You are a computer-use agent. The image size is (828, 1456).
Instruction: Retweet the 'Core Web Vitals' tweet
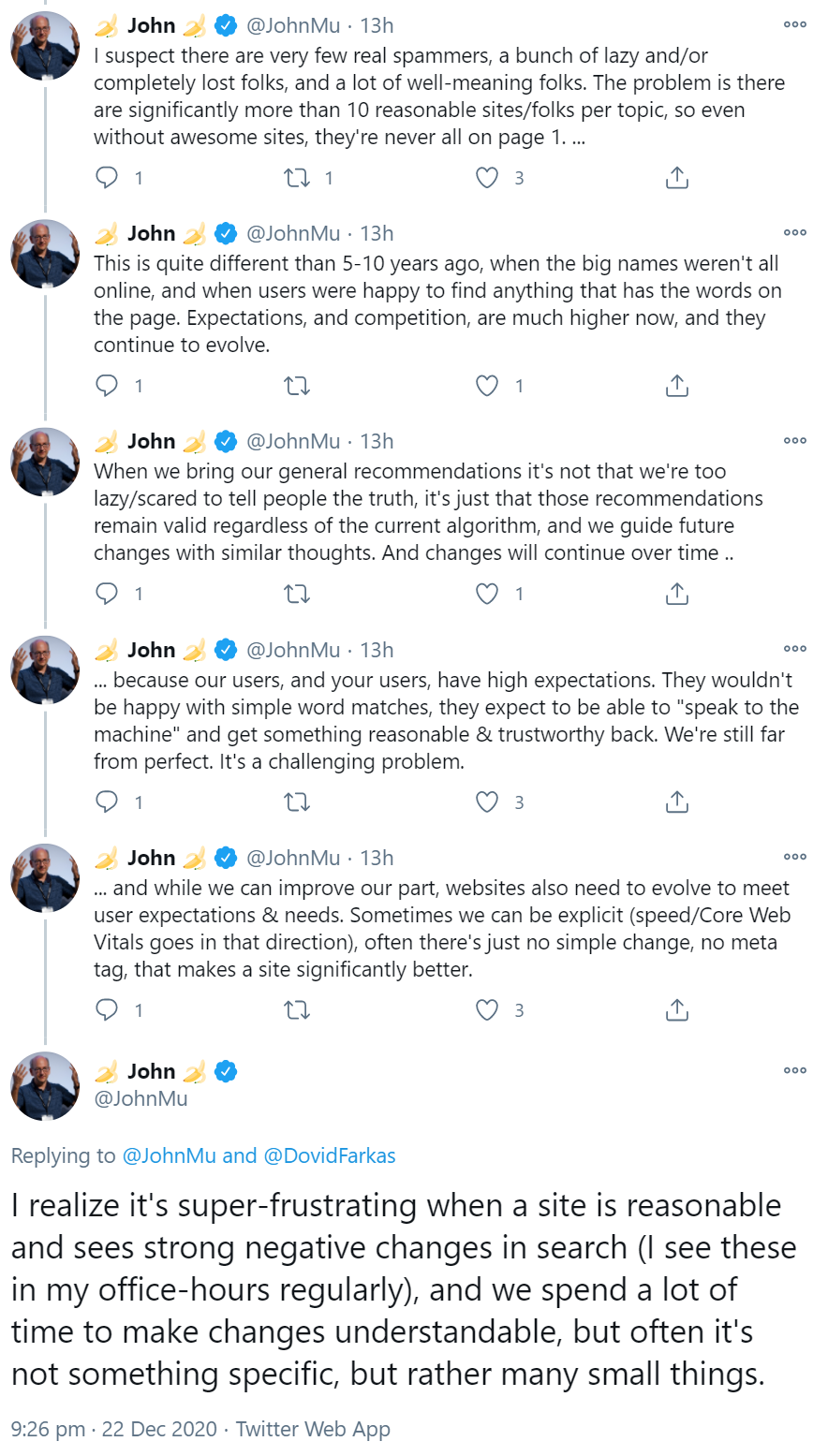coord(297,1009)
